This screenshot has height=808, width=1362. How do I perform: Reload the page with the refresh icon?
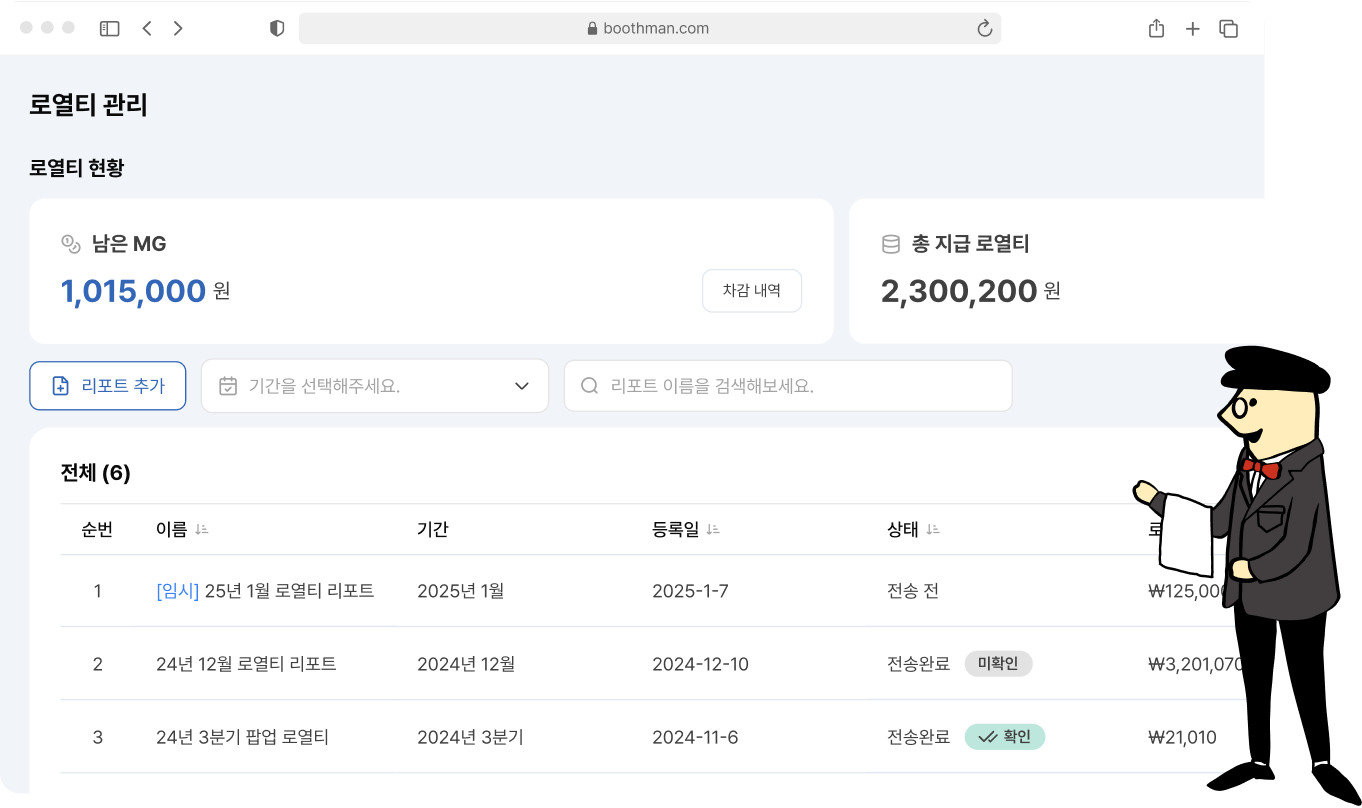click(x=984, y=29)
